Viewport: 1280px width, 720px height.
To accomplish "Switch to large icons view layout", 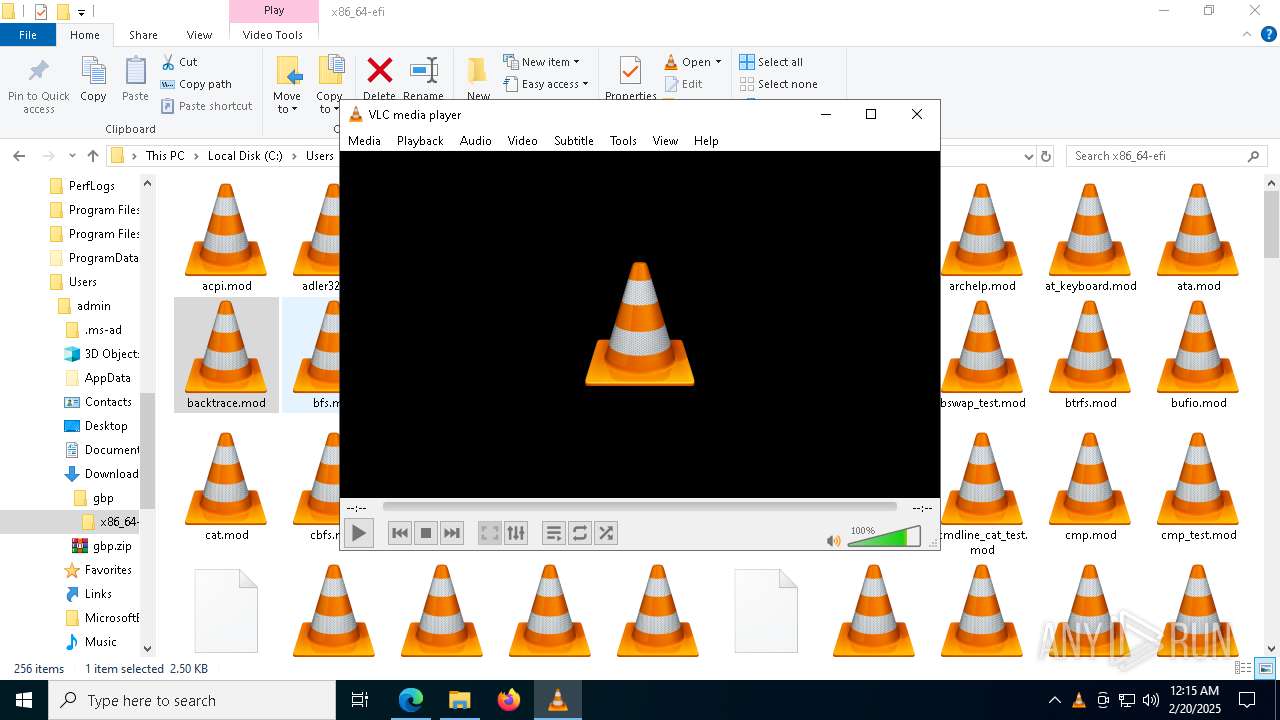I will pos(1265,668).
